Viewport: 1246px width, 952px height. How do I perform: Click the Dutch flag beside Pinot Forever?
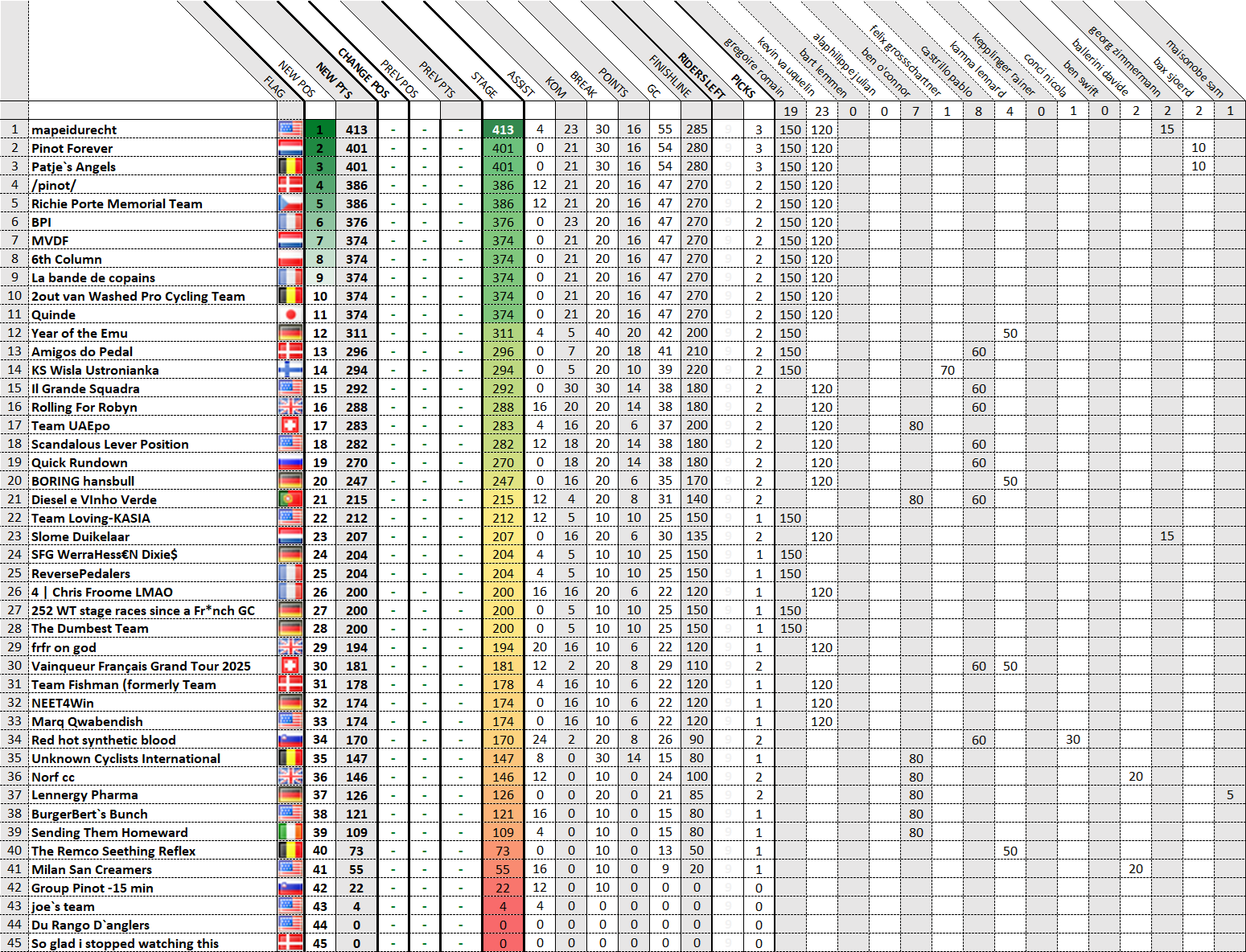[290, 148]
